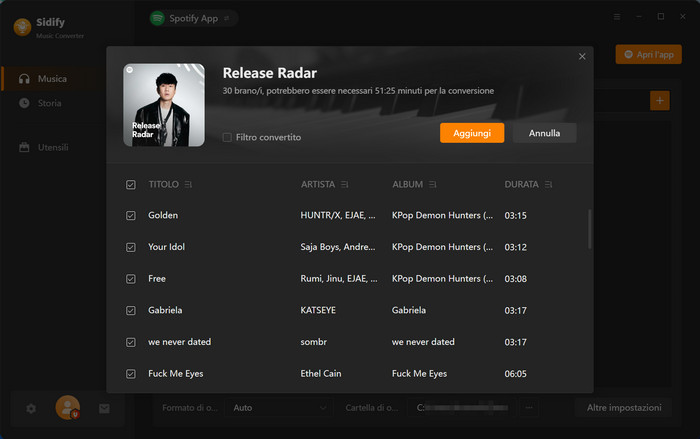
Task: Select the Golden track title
Action: pyautogui.click(x=163, y=215)
